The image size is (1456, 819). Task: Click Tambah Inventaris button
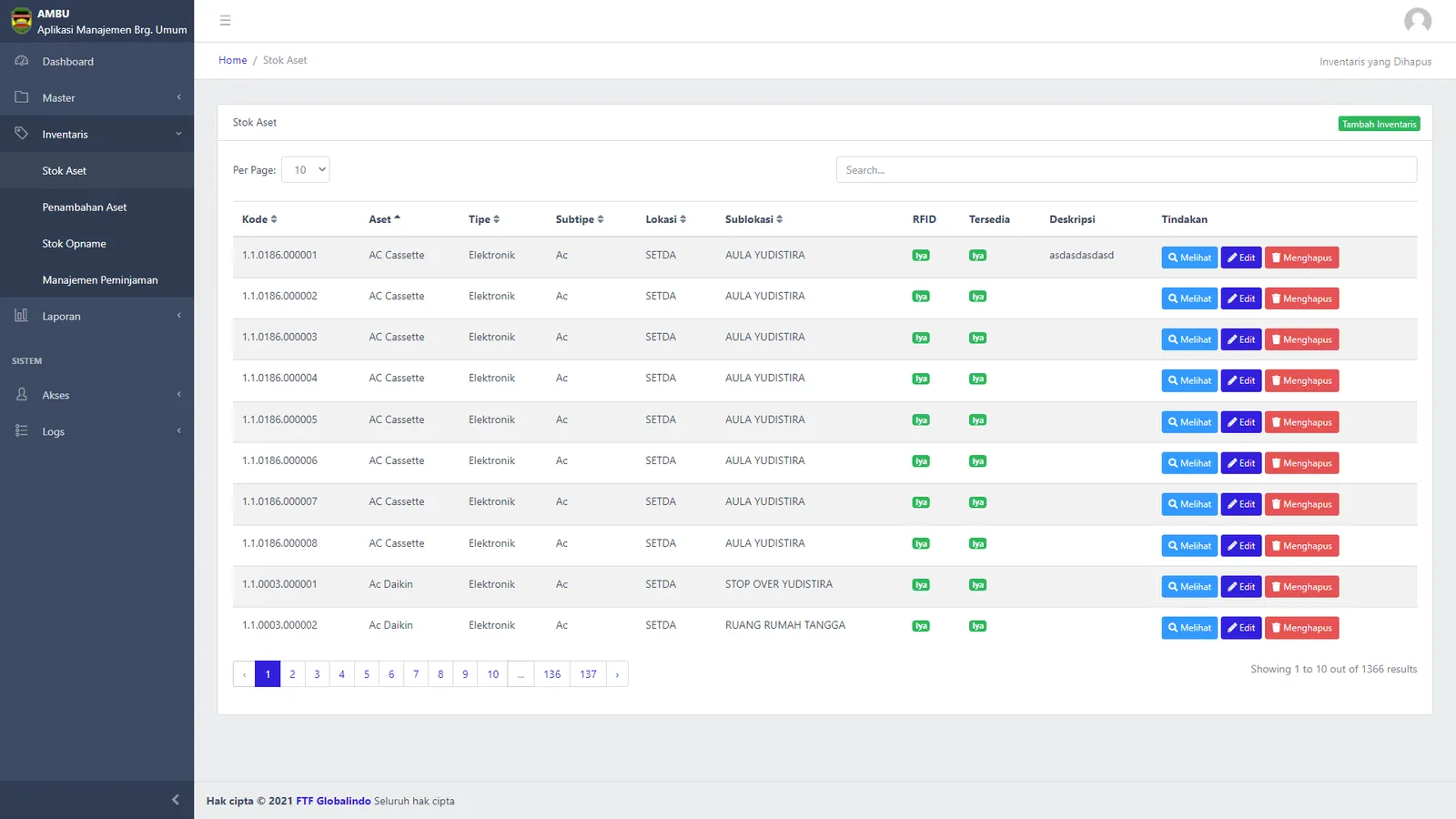pos(1379,124)
